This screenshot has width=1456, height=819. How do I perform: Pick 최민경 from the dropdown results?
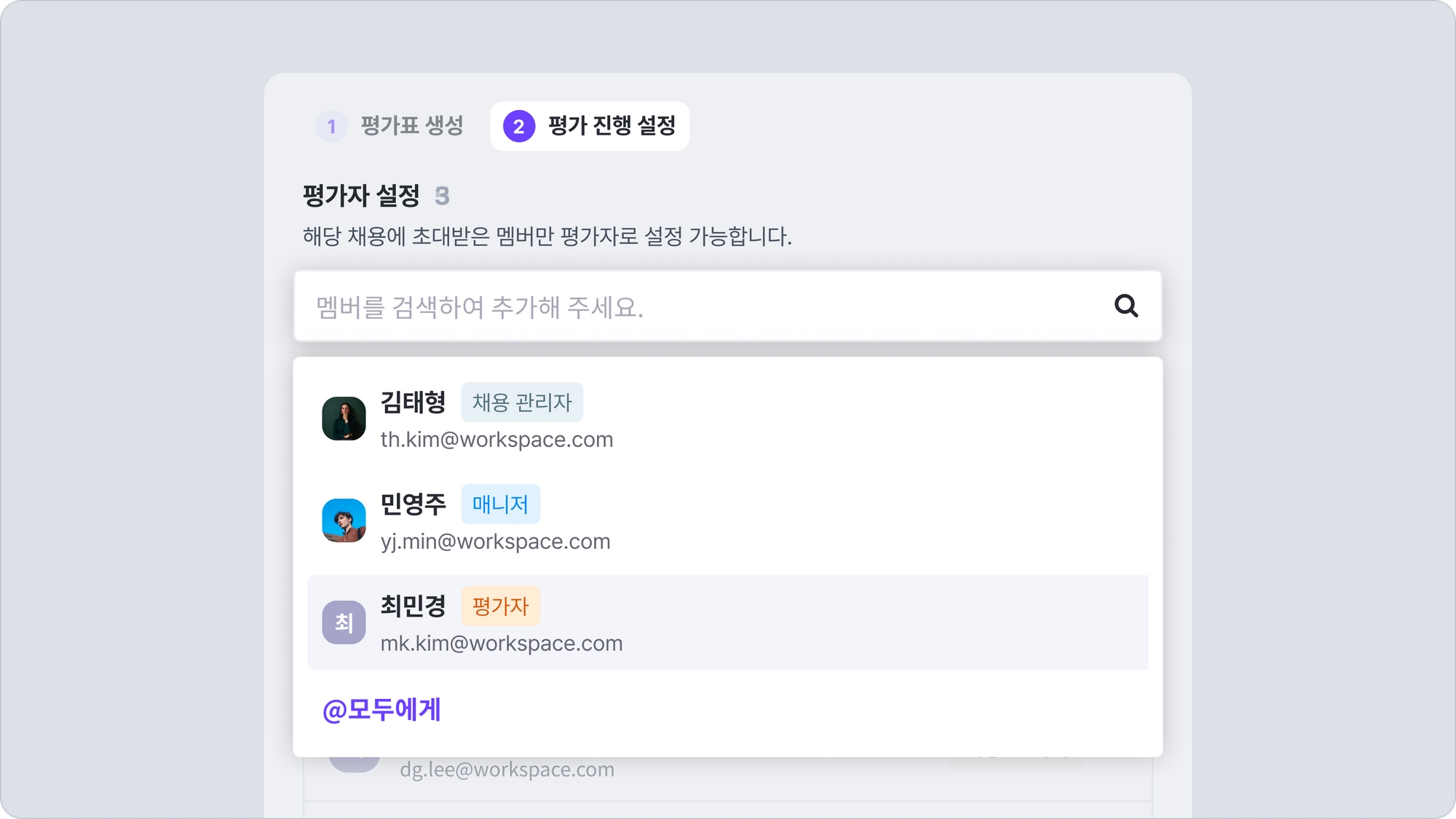(413, 606)
